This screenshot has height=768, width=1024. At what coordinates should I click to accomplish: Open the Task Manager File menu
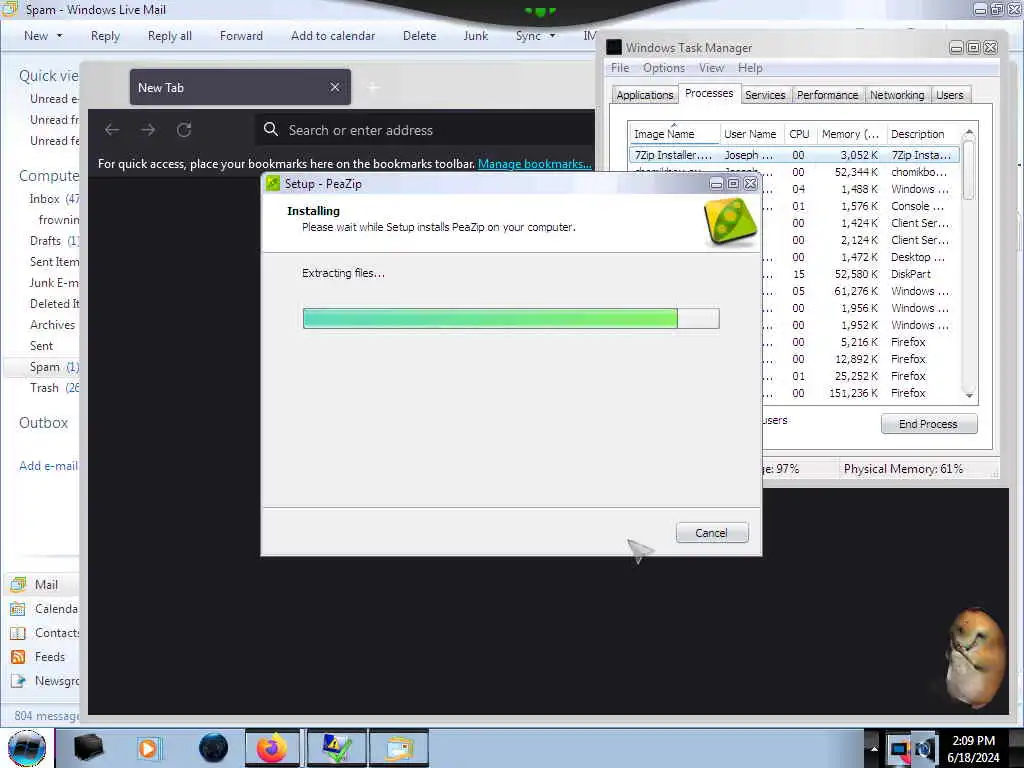(x=620, y=68)
